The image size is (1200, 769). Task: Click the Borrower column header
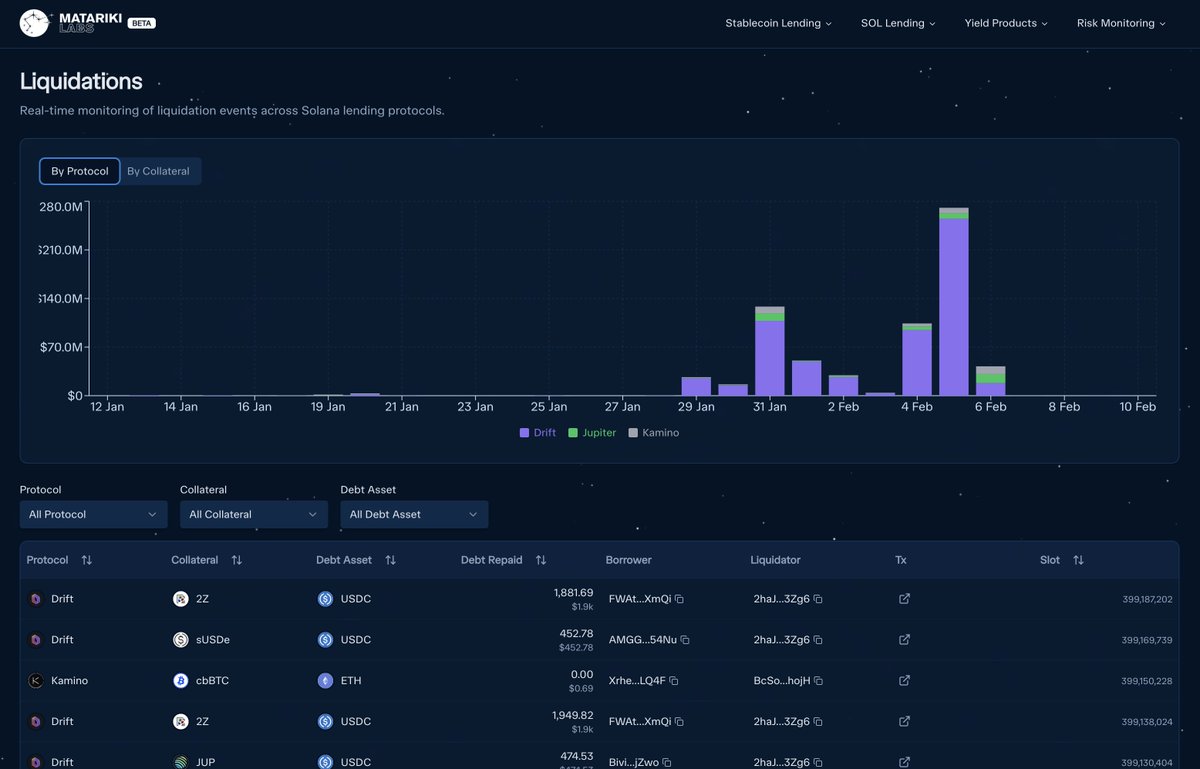click(629, 560)
